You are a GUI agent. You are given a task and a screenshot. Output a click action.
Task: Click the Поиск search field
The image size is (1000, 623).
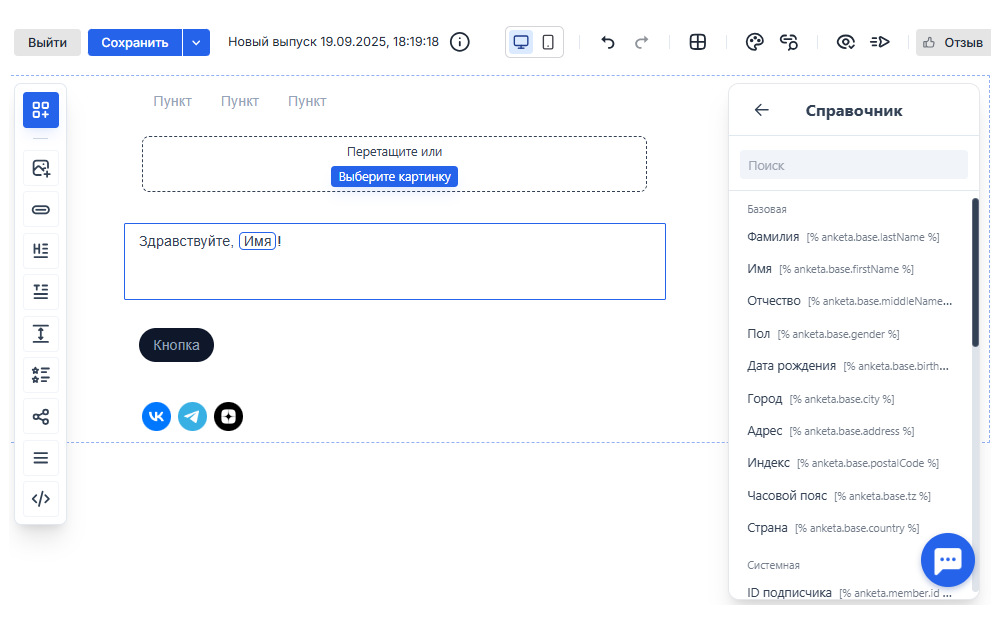pyautogui.click(x=853, y=165)
